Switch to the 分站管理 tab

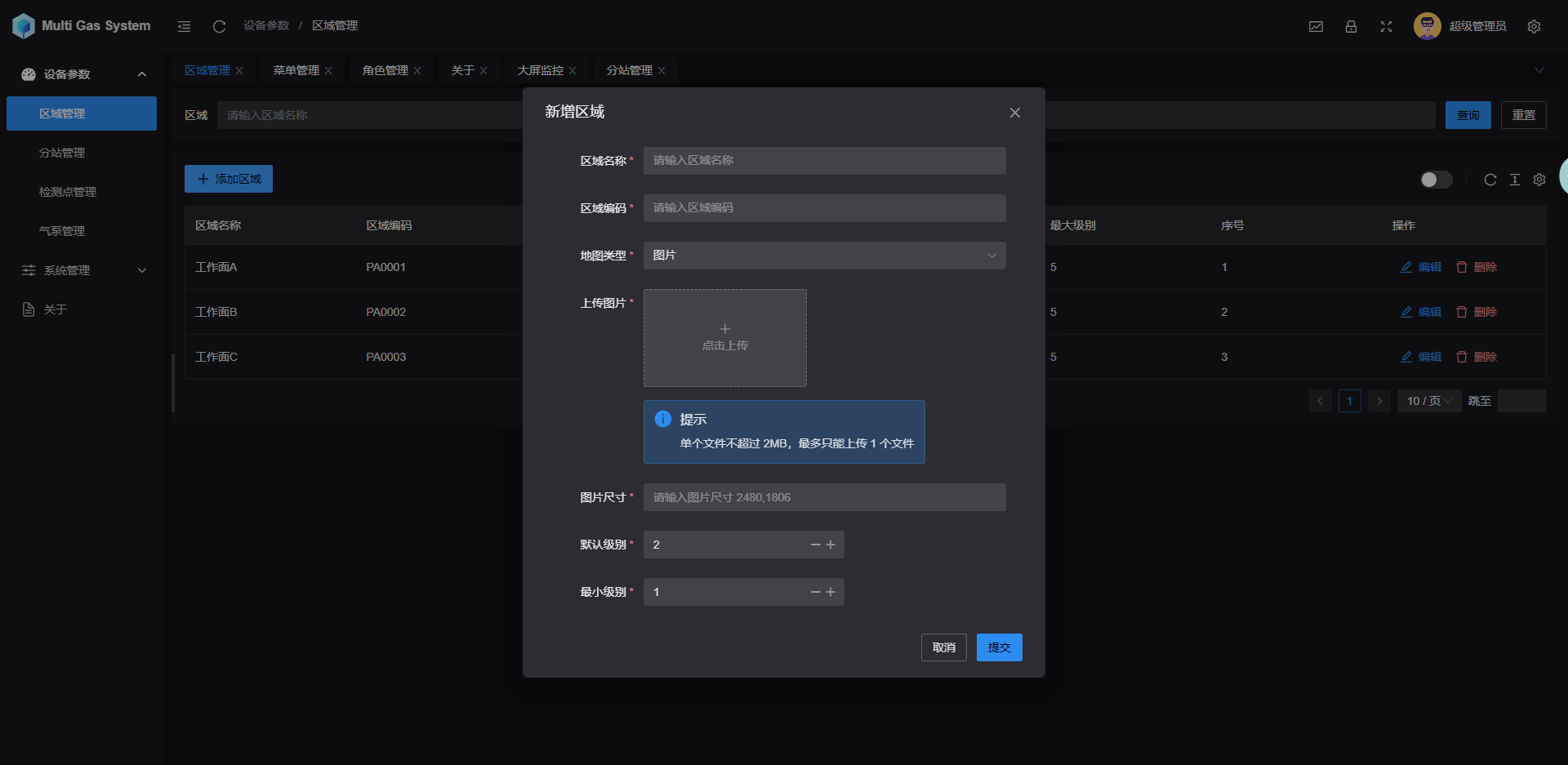tap(629, 71)
